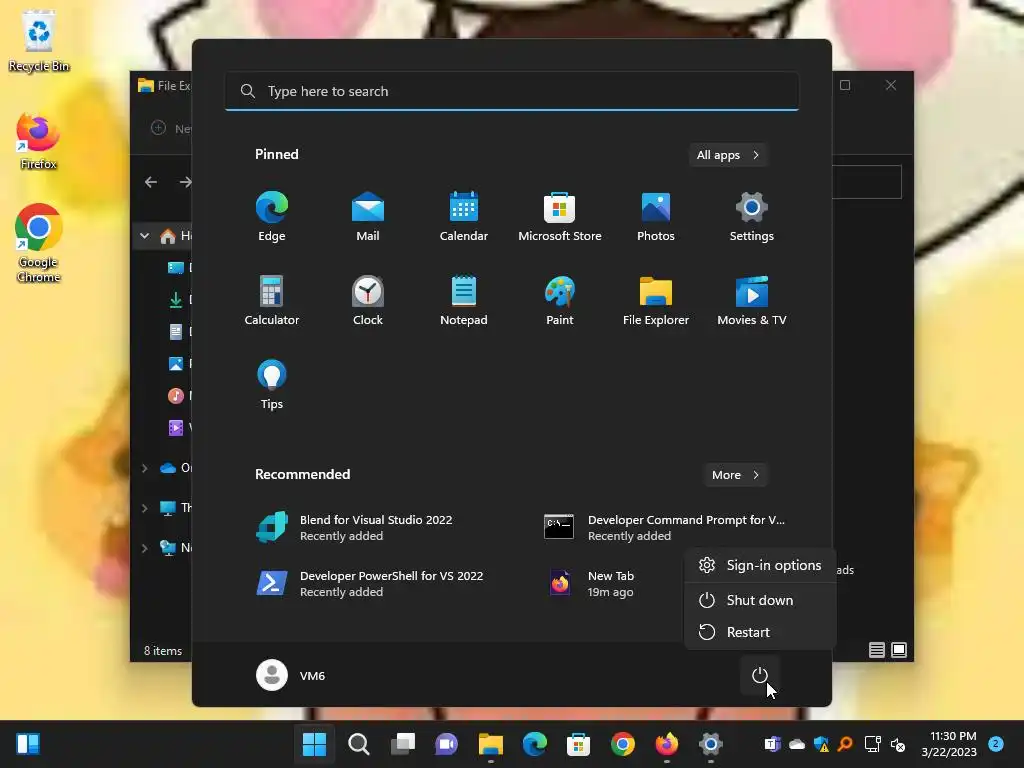Image resolution: width=1024 pixels, height=768 pixels.
Task: Click the Start button on taskbar
Action: (314, 744)
